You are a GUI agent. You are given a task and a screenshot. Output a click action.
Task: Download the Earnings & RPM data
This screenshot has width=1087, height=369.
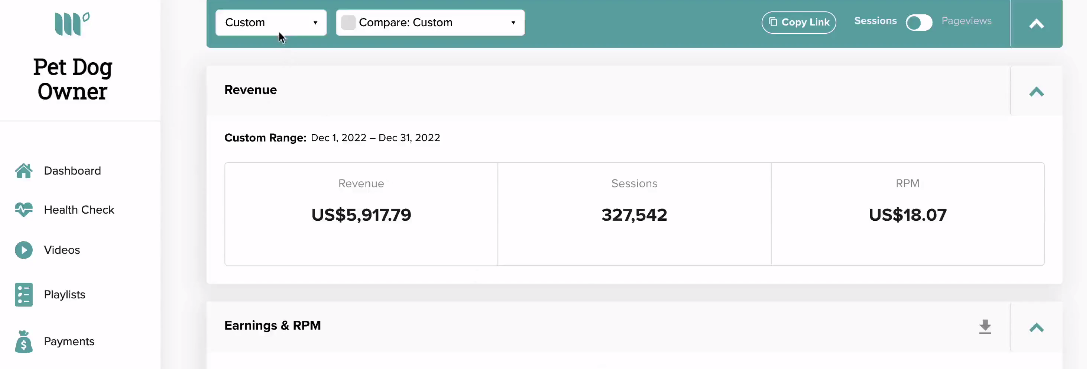[x=984, y=327]
